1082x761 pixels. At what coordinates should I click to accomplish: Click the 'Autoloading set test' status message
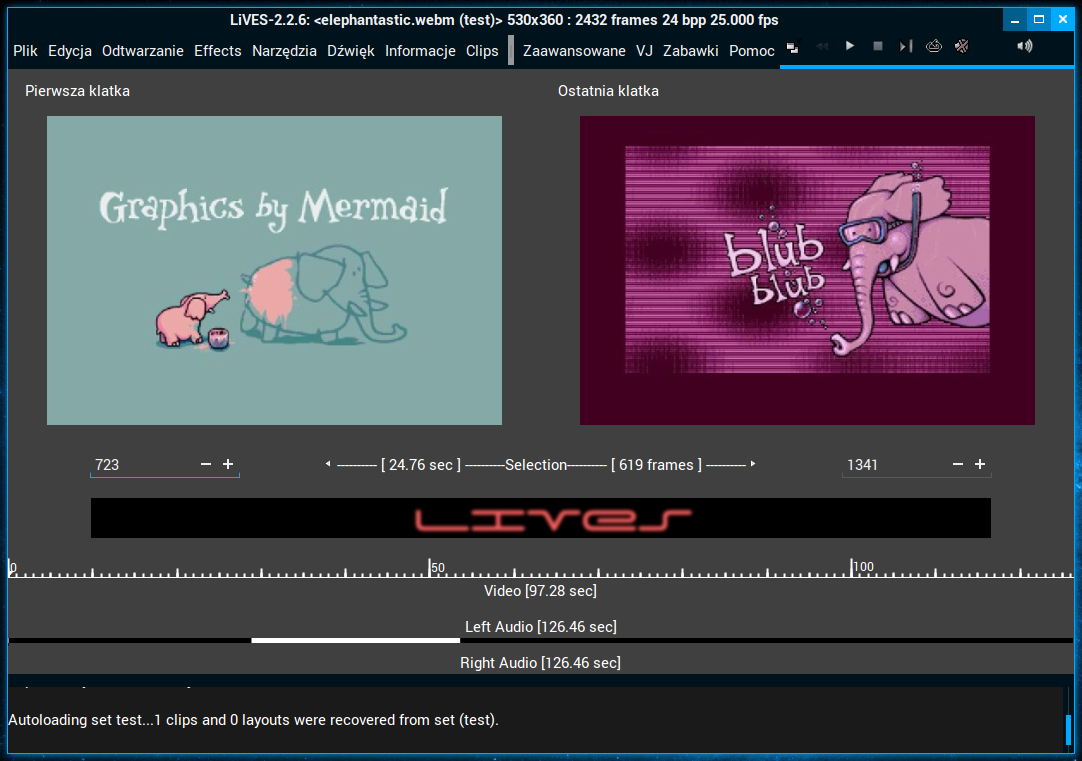[253, 720]
